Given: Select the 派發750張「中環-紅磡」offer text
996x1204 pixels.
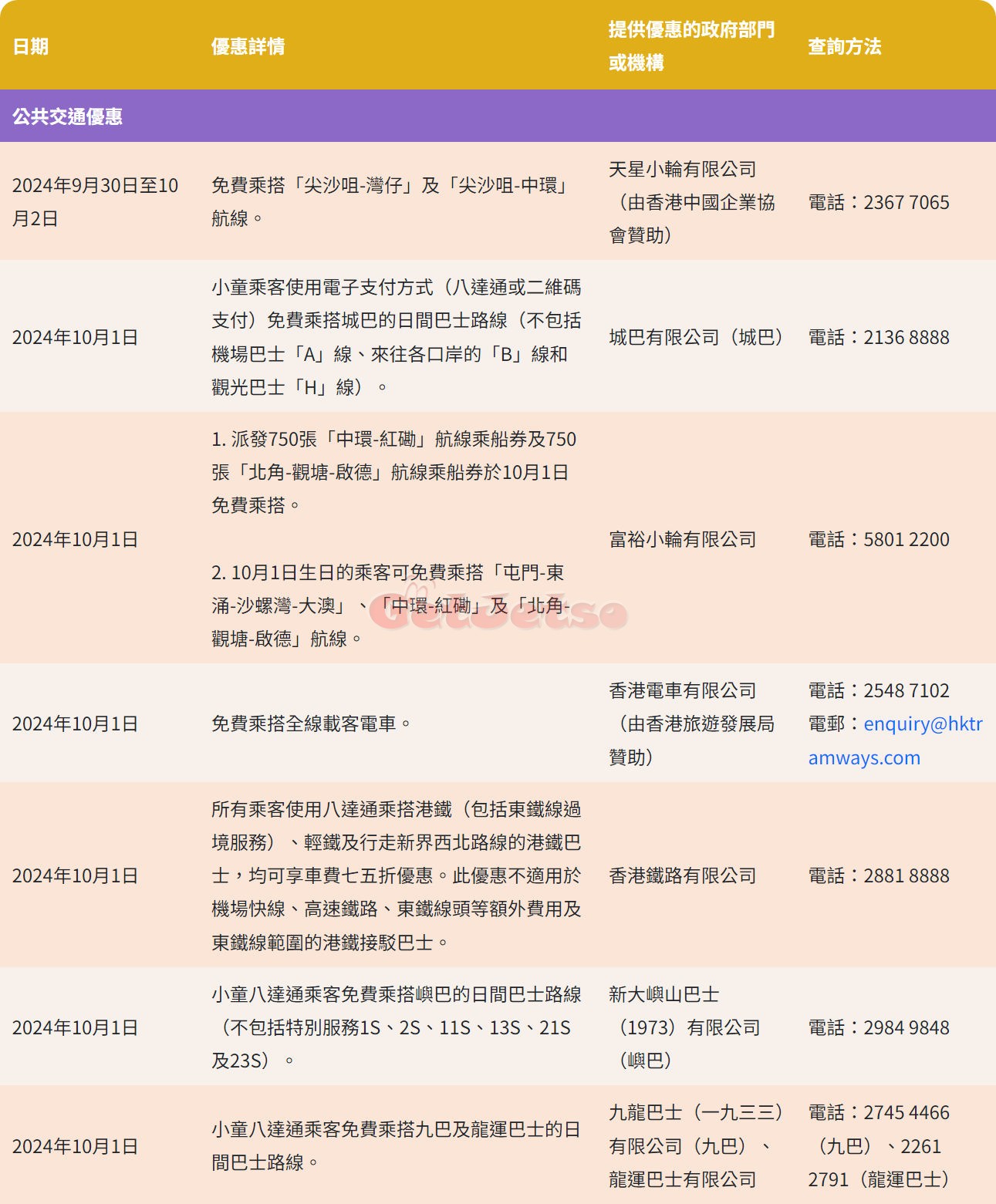Looking at the screenshot, I should (x=394, y=472).
